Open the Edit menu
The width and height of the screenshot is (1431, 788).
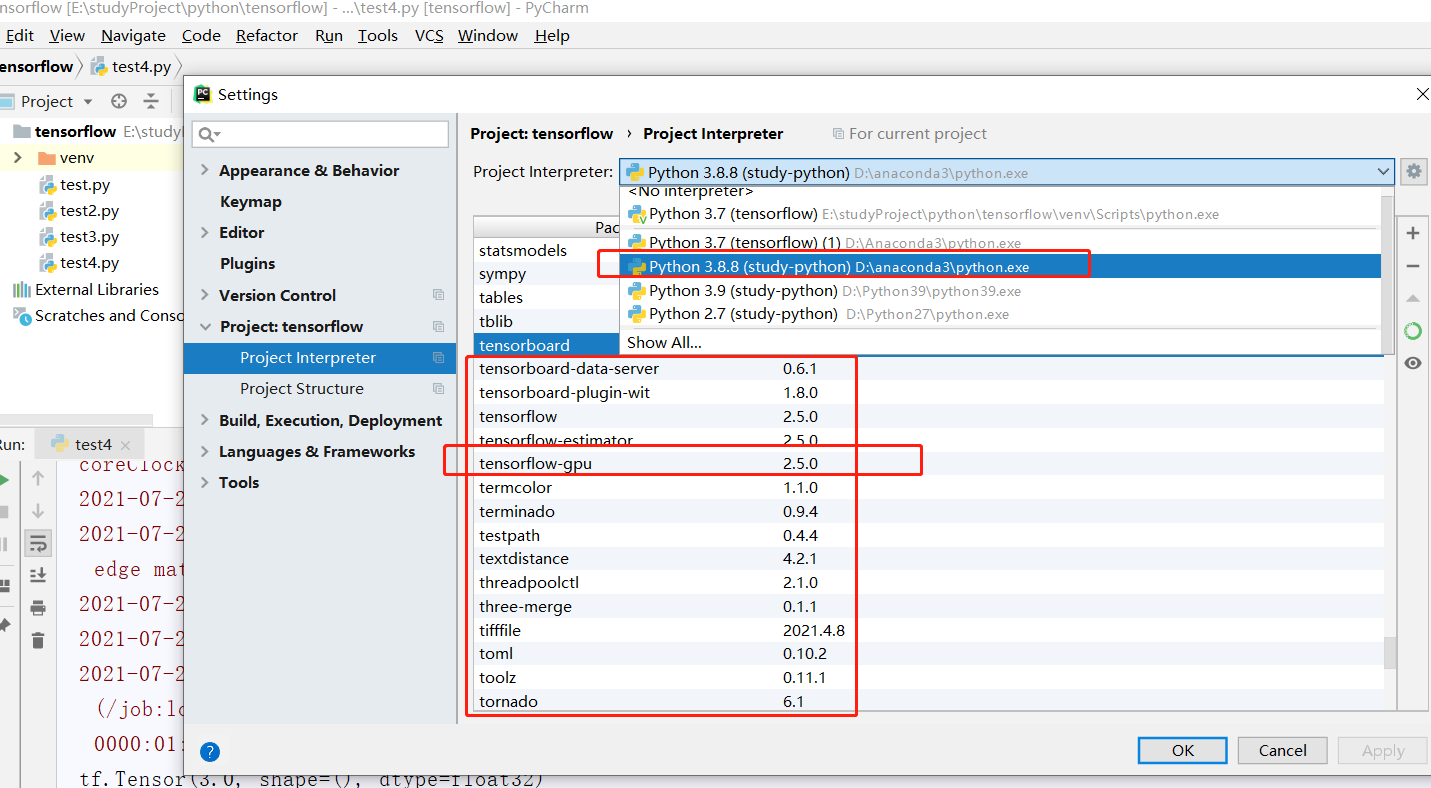point(18,35)
